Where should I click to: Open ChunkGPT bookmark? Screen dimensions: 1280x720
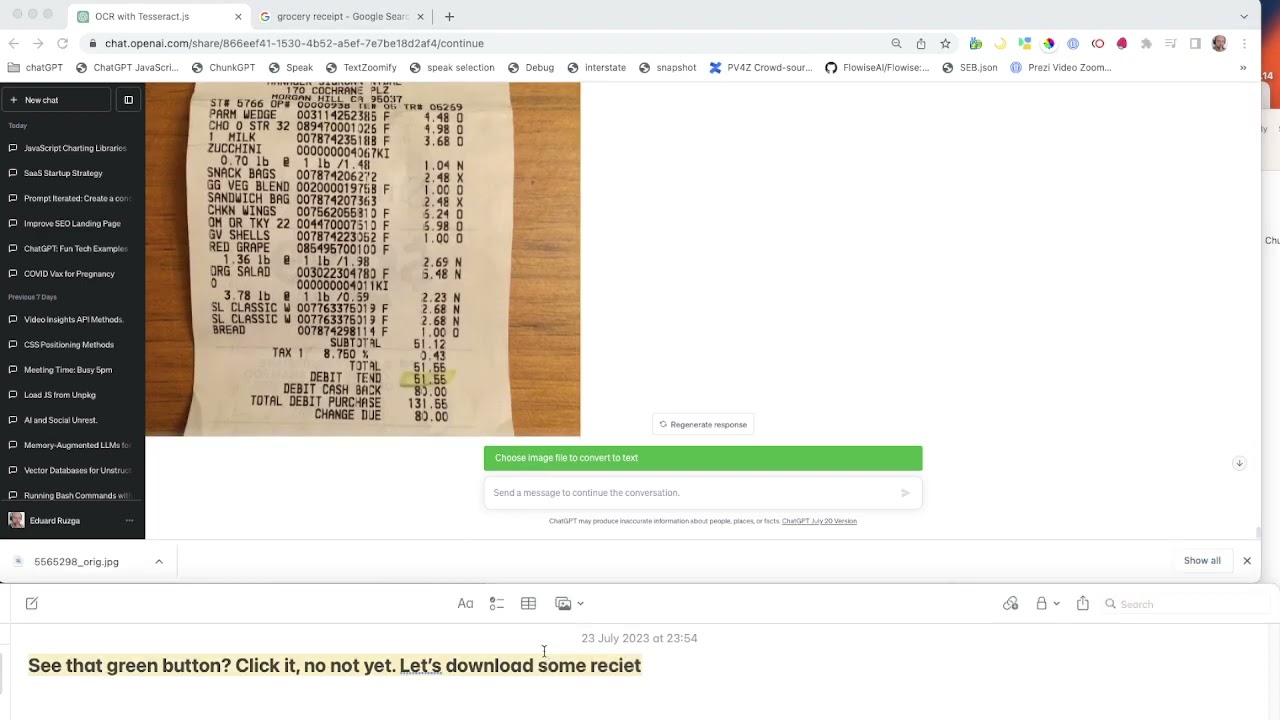tap(223, 68)
